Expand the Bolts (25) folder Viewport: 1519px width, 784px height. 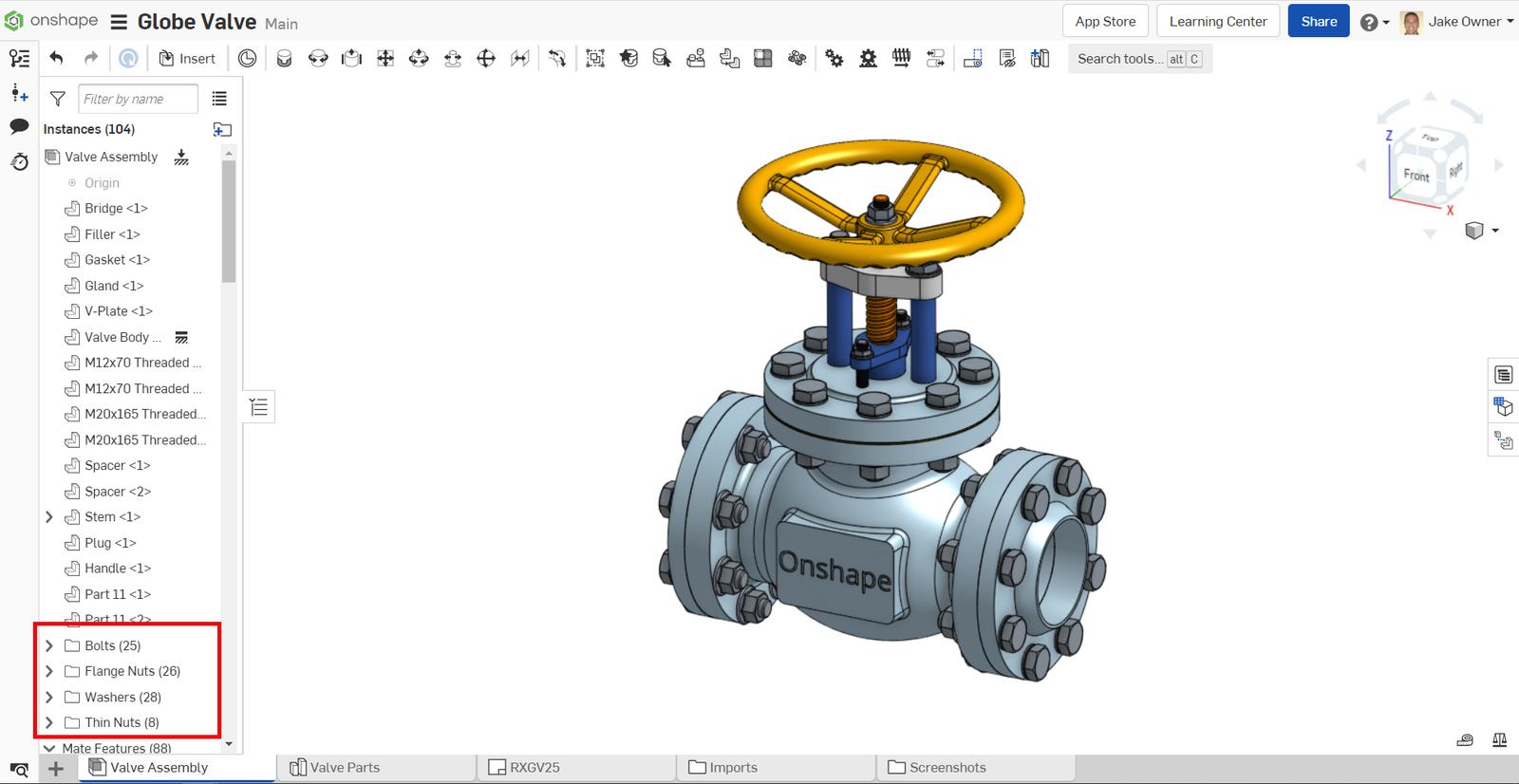tap(49, 645)
